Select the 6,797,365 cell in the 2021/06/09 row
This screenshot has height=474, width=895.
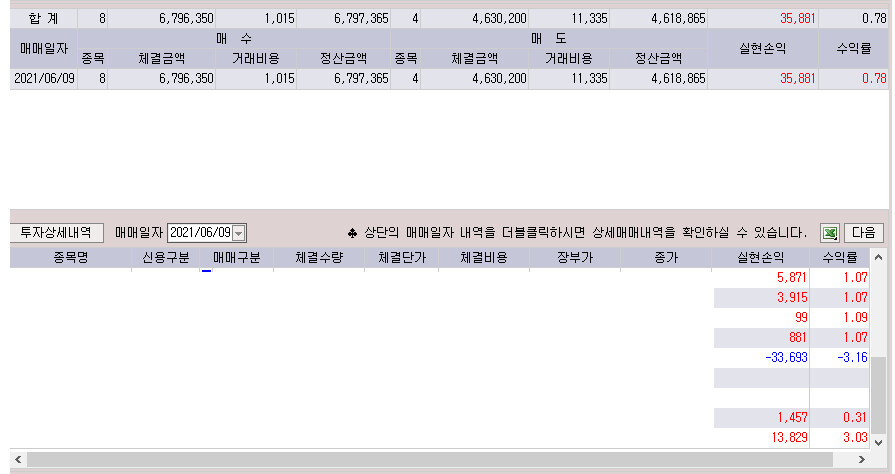[344, 79]
